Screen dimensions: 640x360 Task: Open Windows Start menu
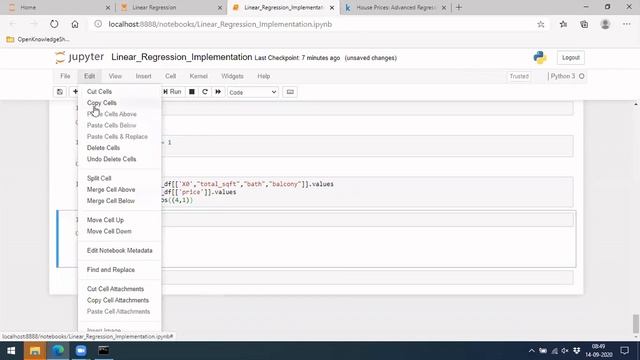[x=11, y=351]
